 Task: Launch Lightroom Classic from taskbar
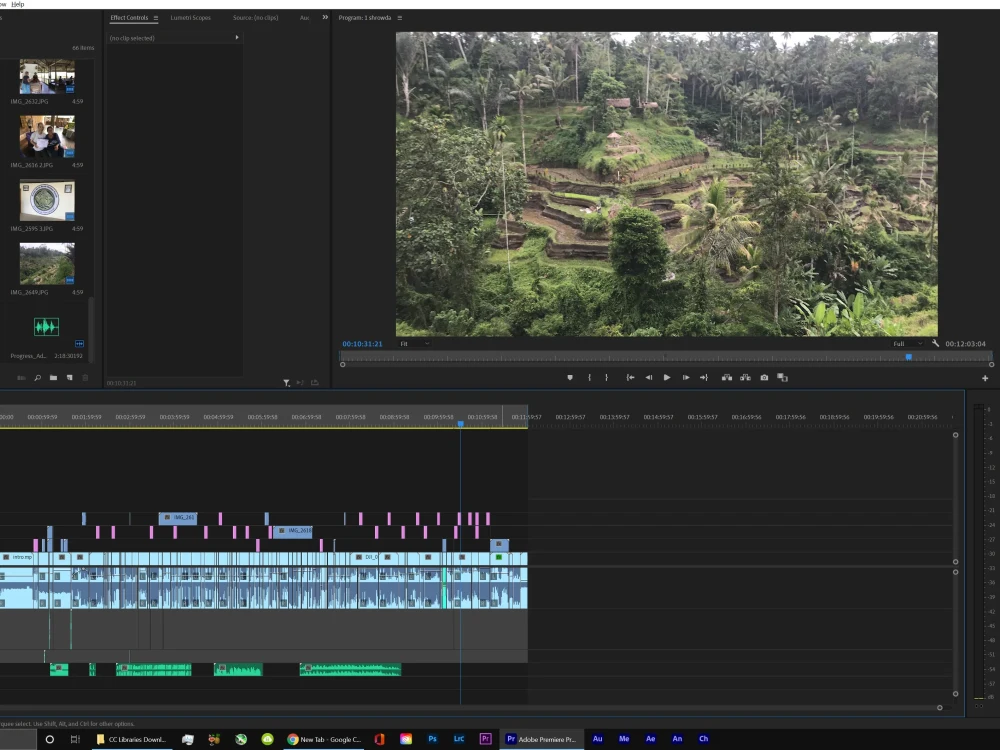click(459, 739)
